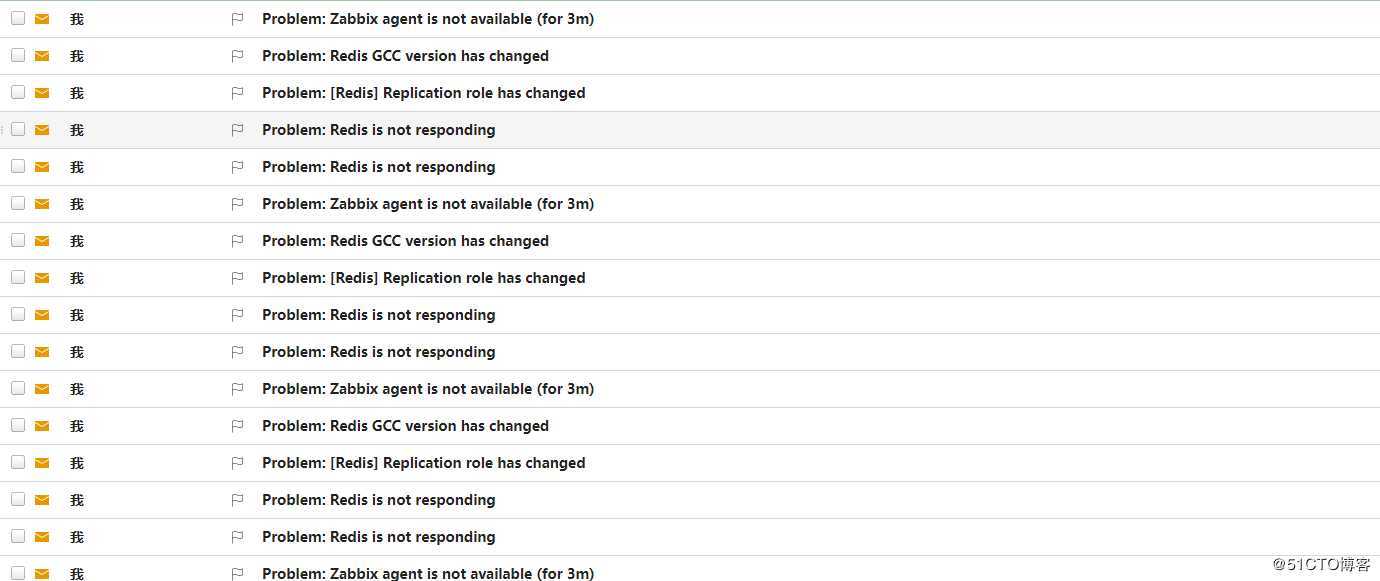Viewport: 1380px width, 581px height.
Task: Flag the second "Zabbix agent is not available" email
Action: (237, 204)
